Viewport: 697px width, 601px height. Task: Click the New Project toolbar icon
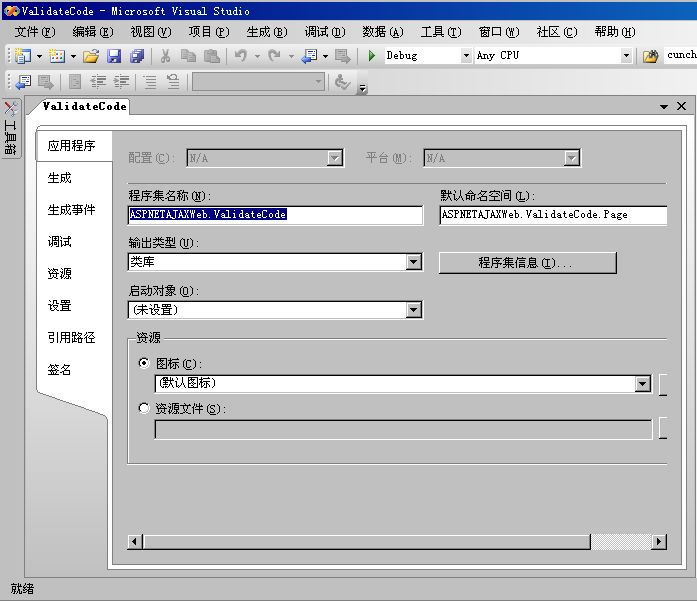click(x=23, y=56)
